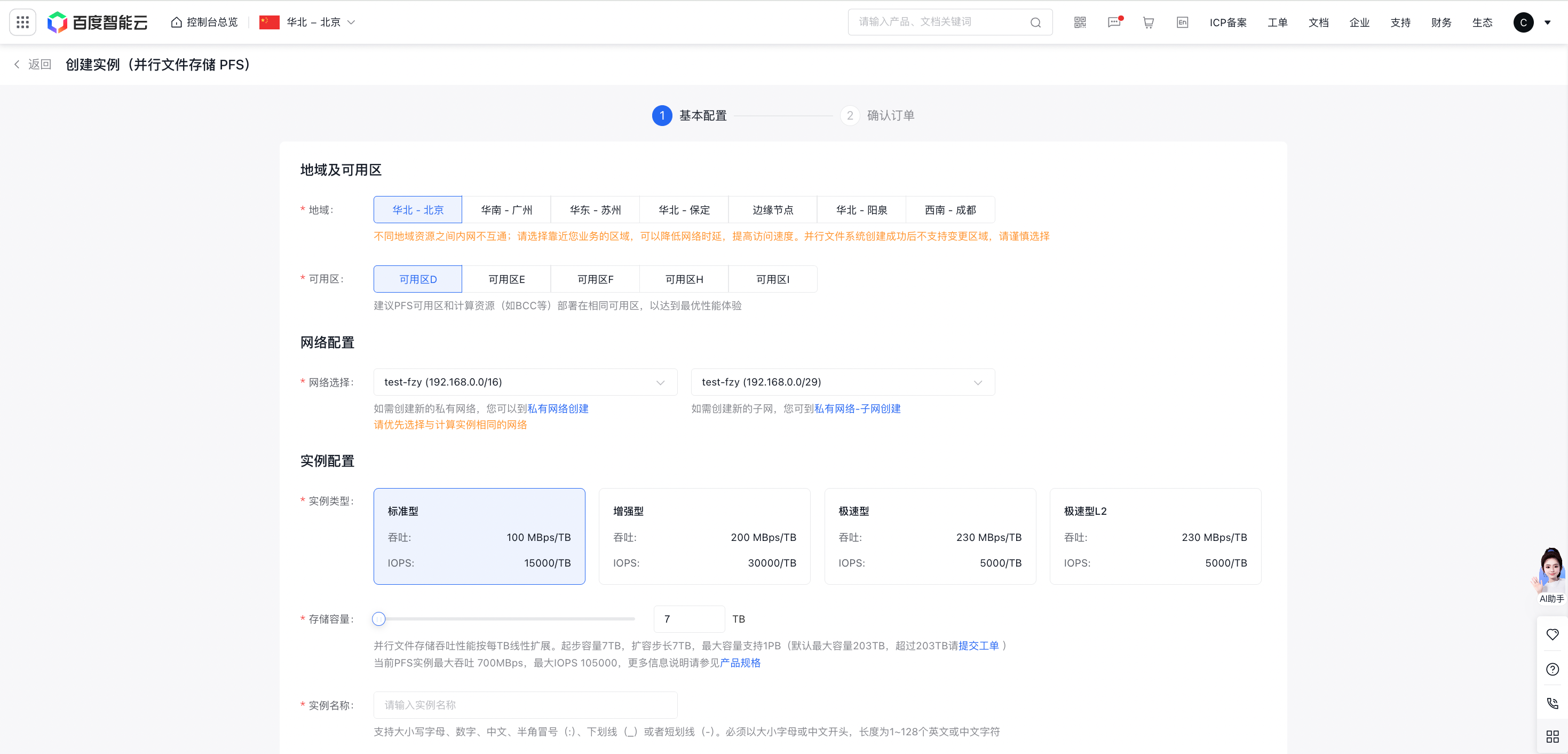Image resolution: width=1568 pixels, height=754 pixels.
Task: Select the 增强型 instance type card
Action: pos(704,536)
